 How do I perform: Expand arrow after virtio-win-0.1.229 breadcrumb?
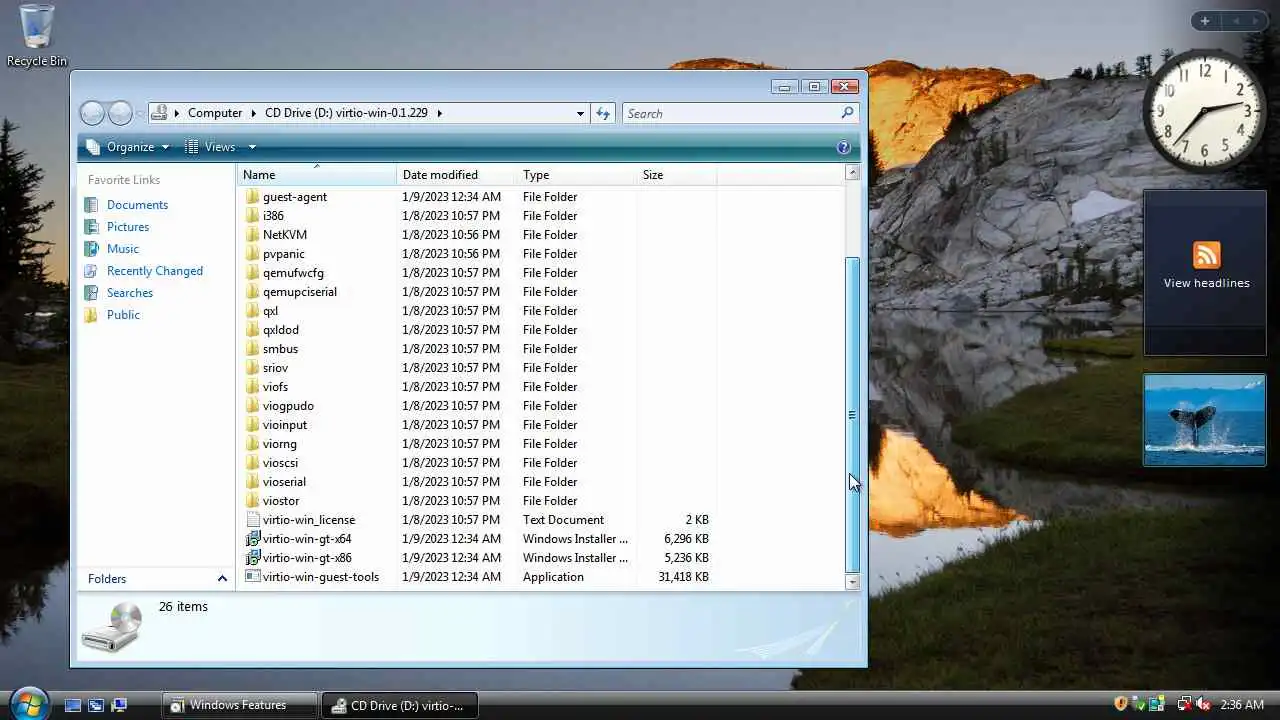point(439,113)
